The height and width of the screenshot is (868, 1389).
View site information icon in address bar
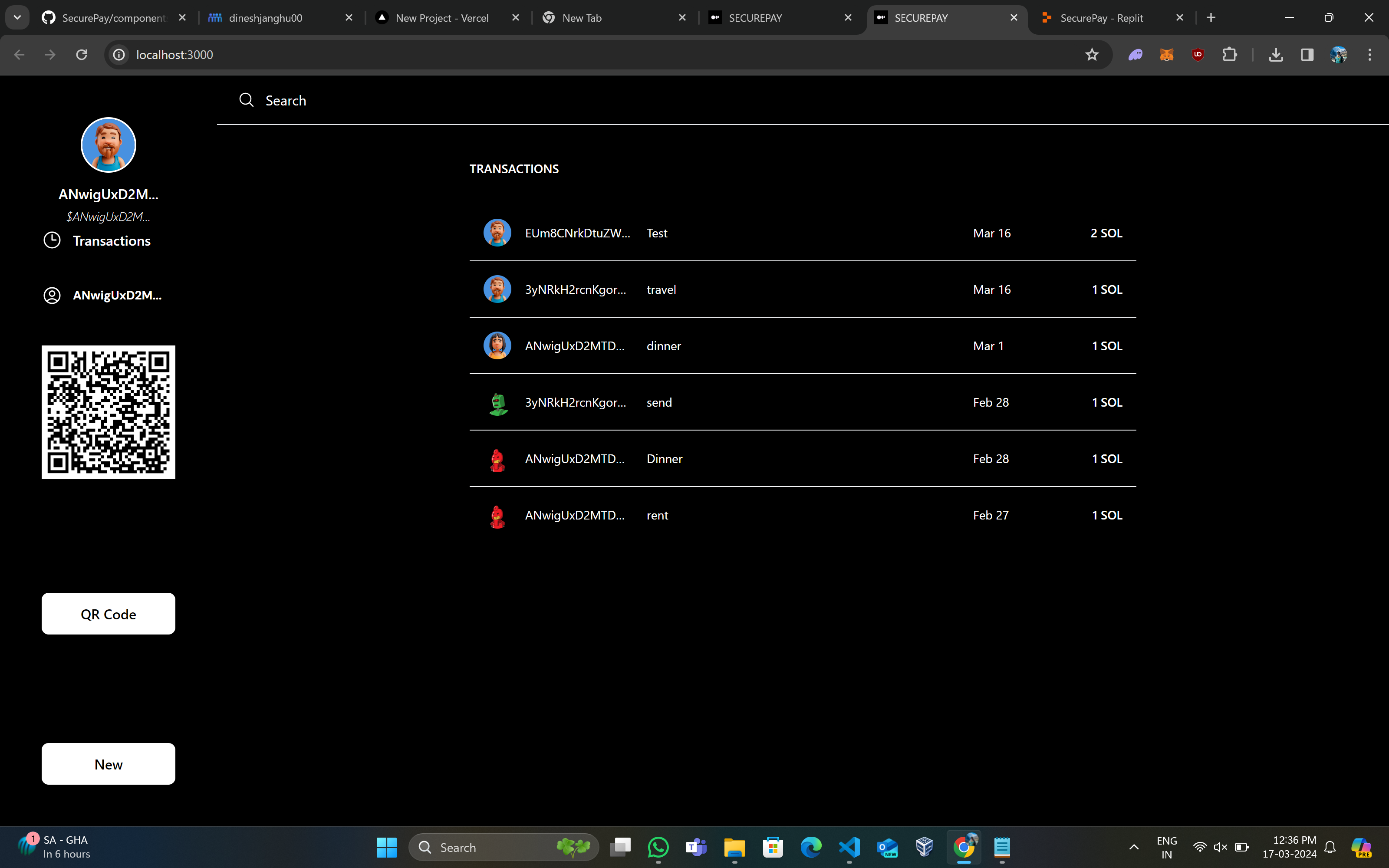coord(119,55)
